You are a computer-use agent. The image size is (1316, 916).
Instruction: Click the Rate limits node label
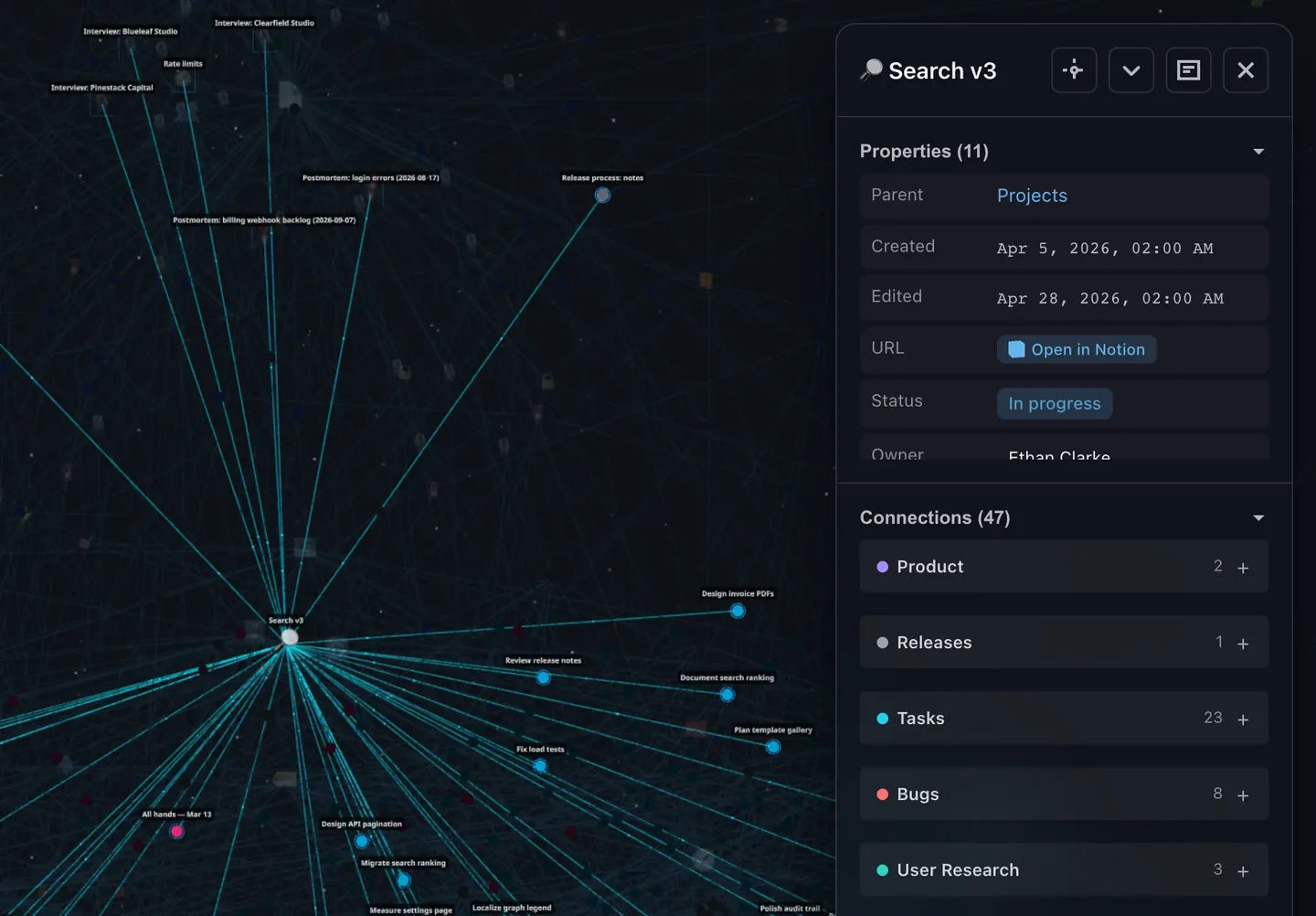click(x=183, y=64)
